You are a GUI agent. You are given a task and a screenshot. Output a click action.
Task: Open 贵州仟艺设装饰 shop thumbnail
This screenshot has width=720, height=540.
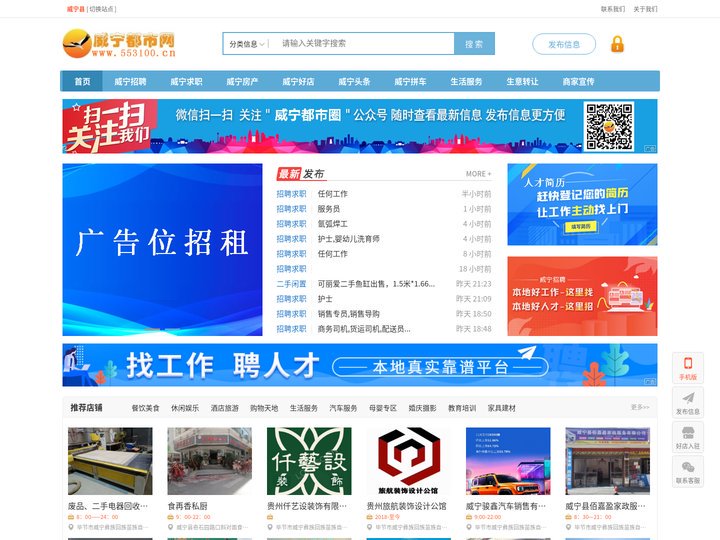pyautogui.click(x=309, y=461)
